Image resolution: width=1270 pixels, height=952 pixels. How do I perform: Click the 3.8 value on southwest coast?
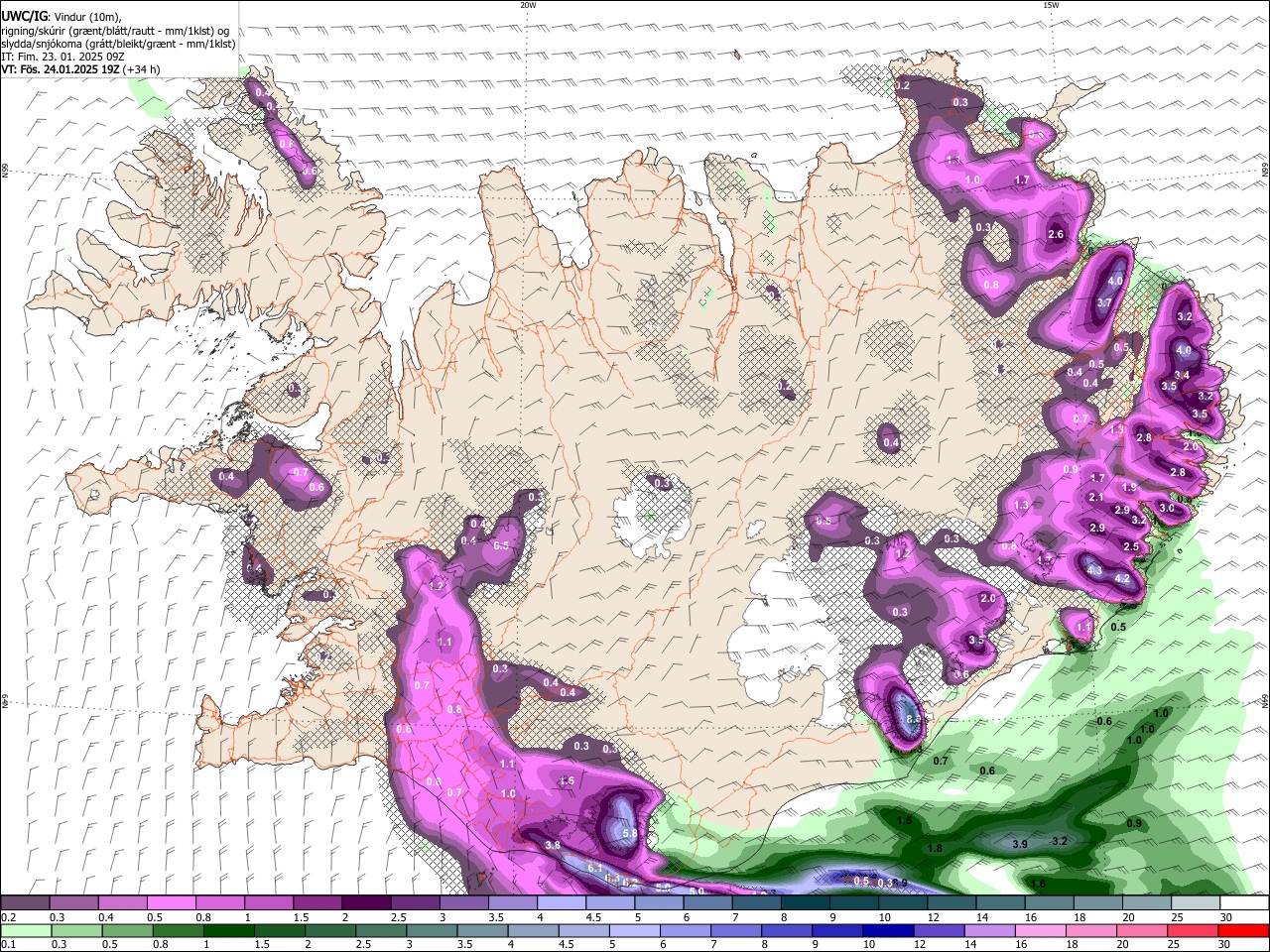pyautogui.click(x=554, y=845)
